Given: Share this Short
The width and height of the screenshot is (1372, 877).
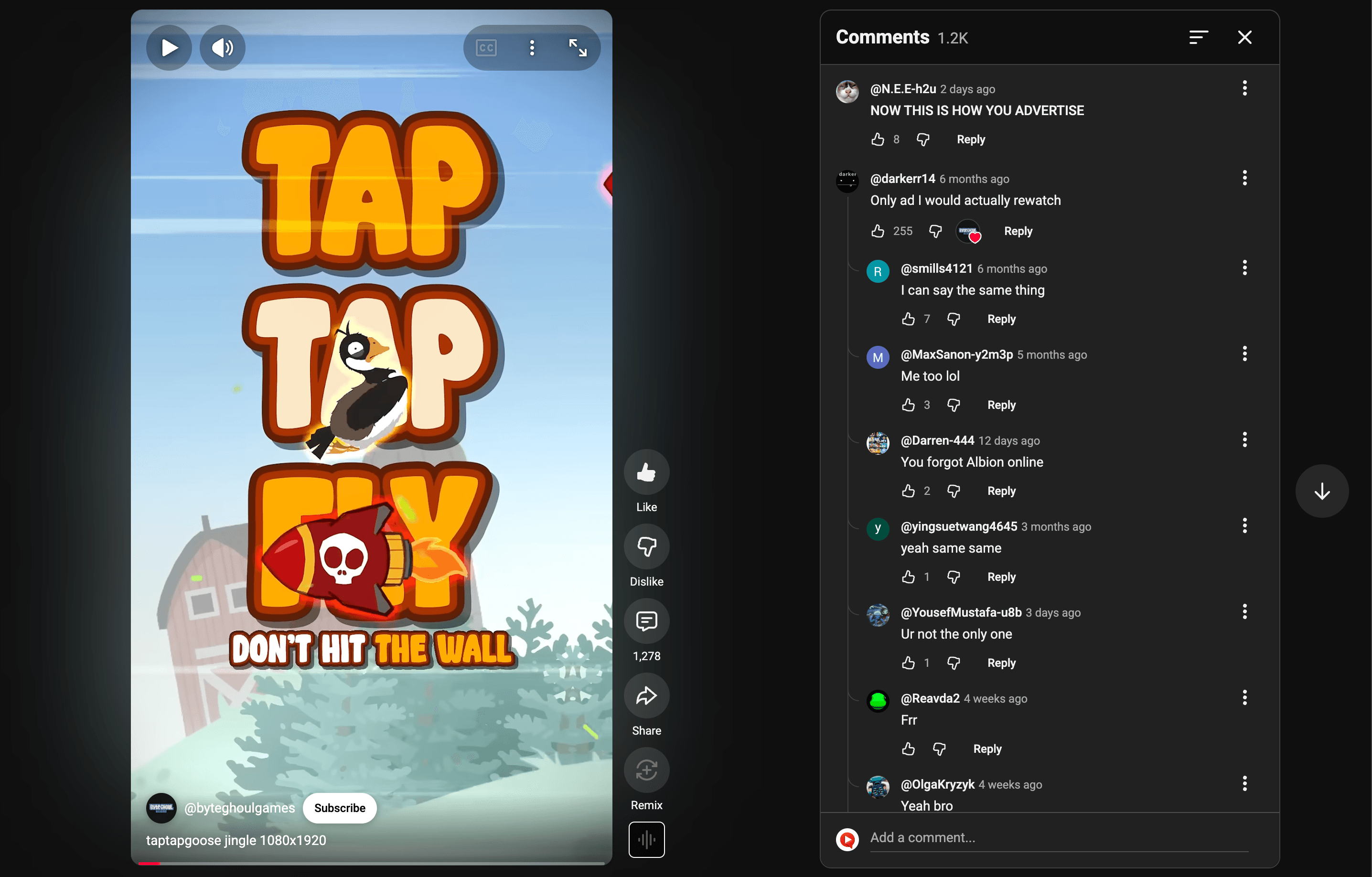Looking at the screenshot, I should click(646, 695).
